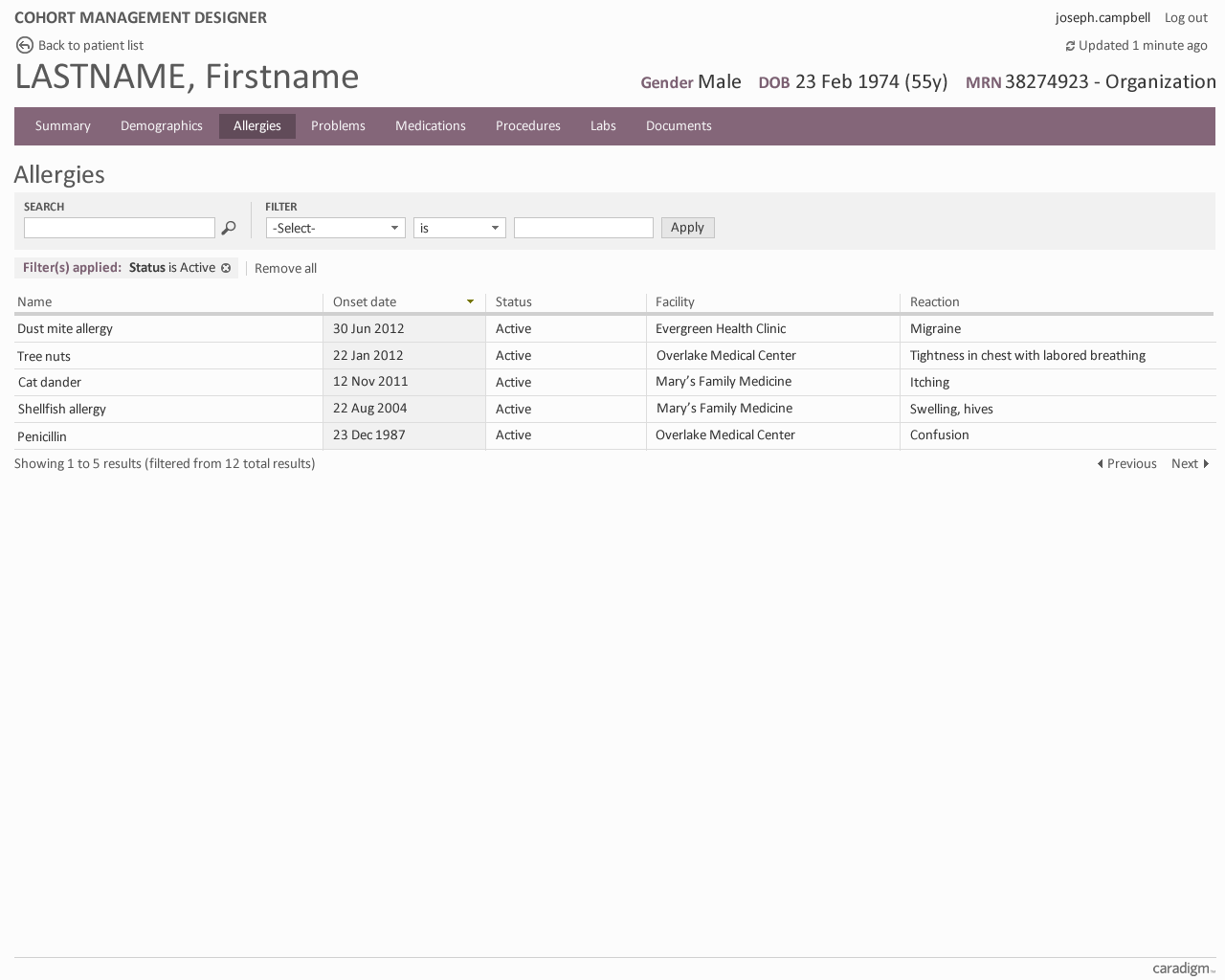Switch to the Procedures tab
This screenshot has height=980, width=1225.
528,126
